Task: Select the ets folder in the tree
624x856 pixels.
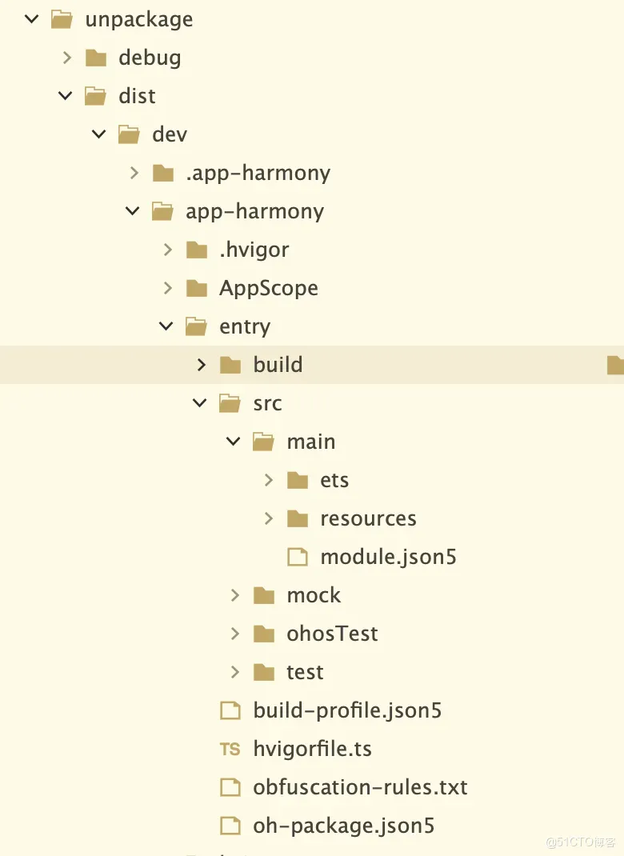Action: 318,480
